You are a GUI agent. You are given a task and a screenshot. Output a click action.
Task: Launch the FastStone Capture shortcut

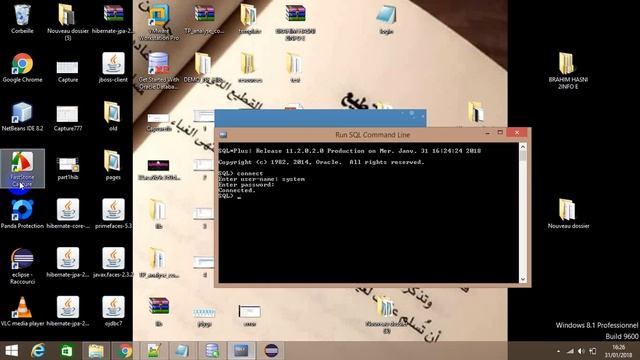click(x=22, y=169)
